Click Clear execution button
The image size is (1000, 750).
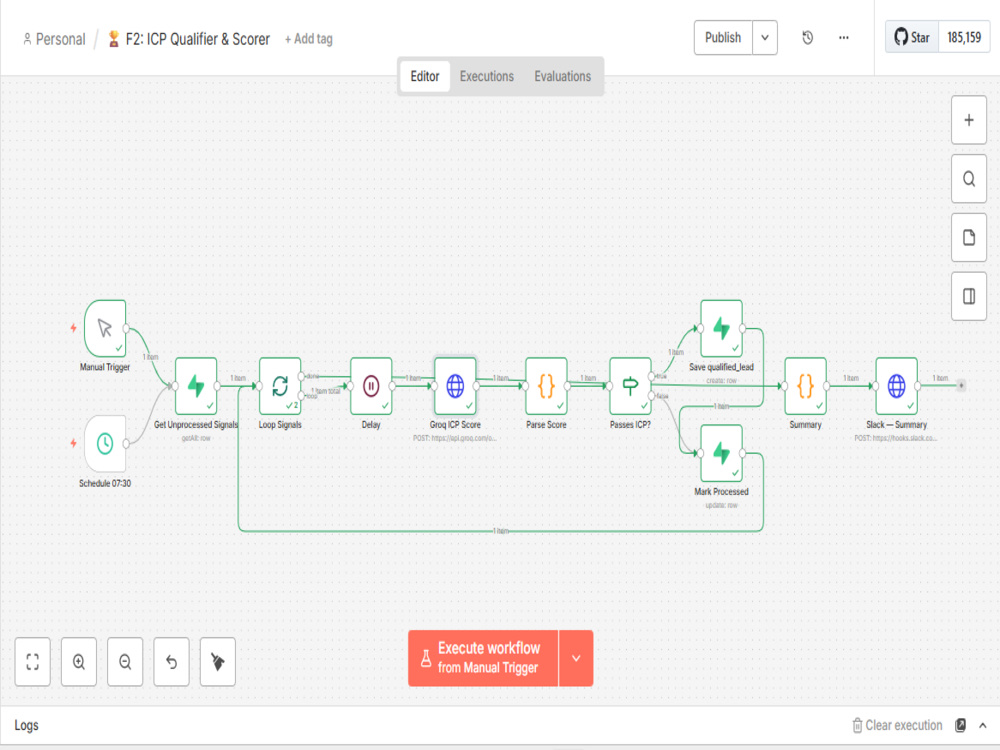[897, 725]
